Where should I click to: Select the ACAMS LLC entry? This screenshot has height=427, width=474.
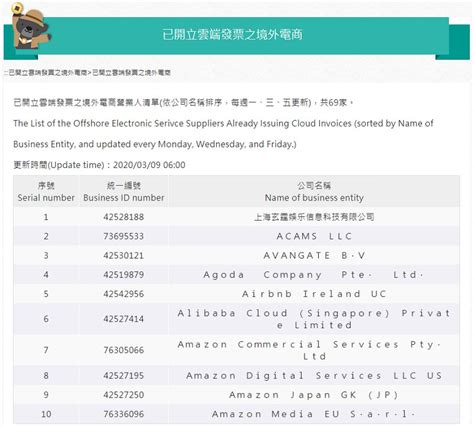314,236
